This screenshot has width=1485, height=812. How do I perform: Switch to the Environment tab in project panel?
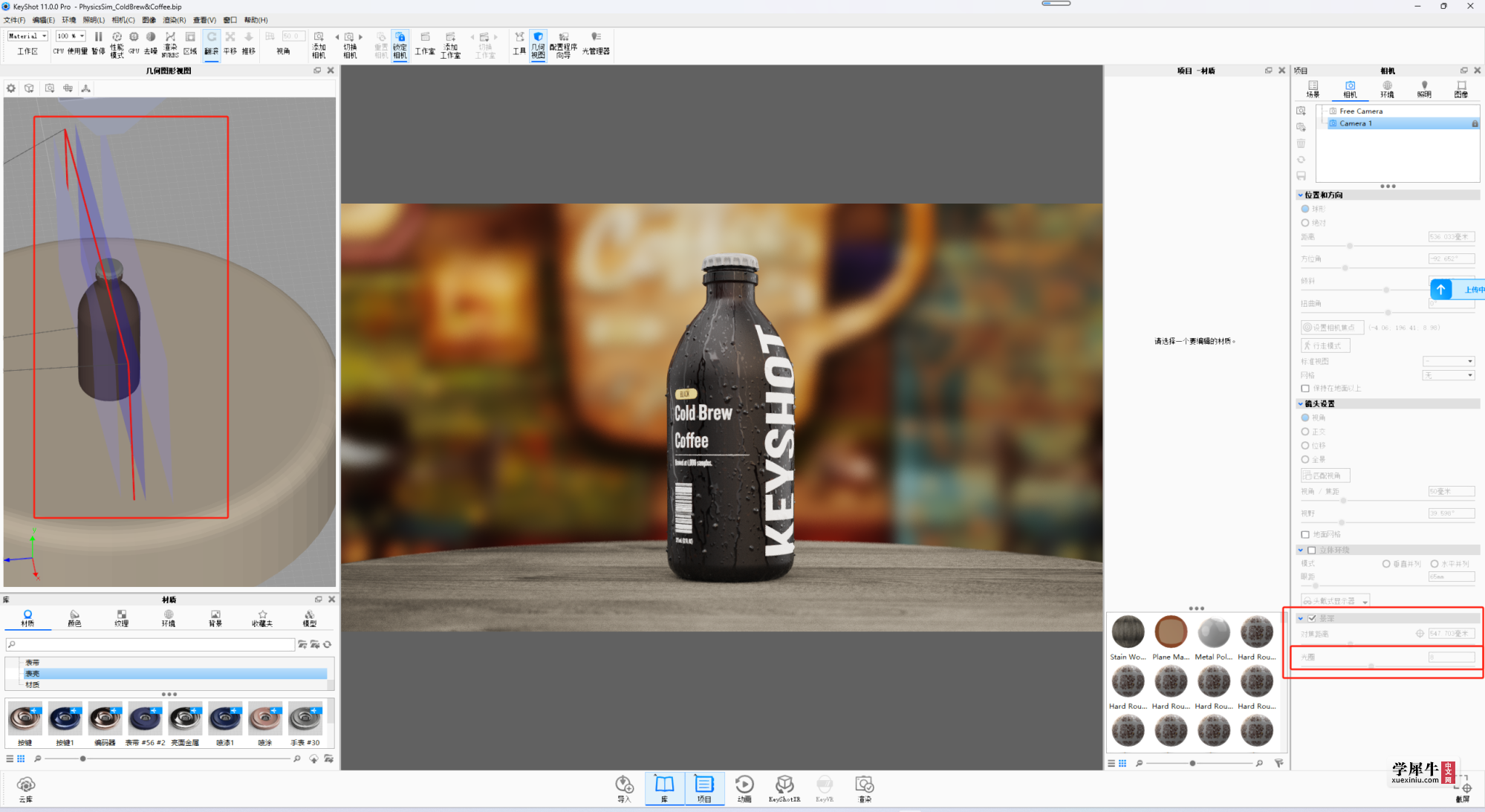(x=1387, y=89)
